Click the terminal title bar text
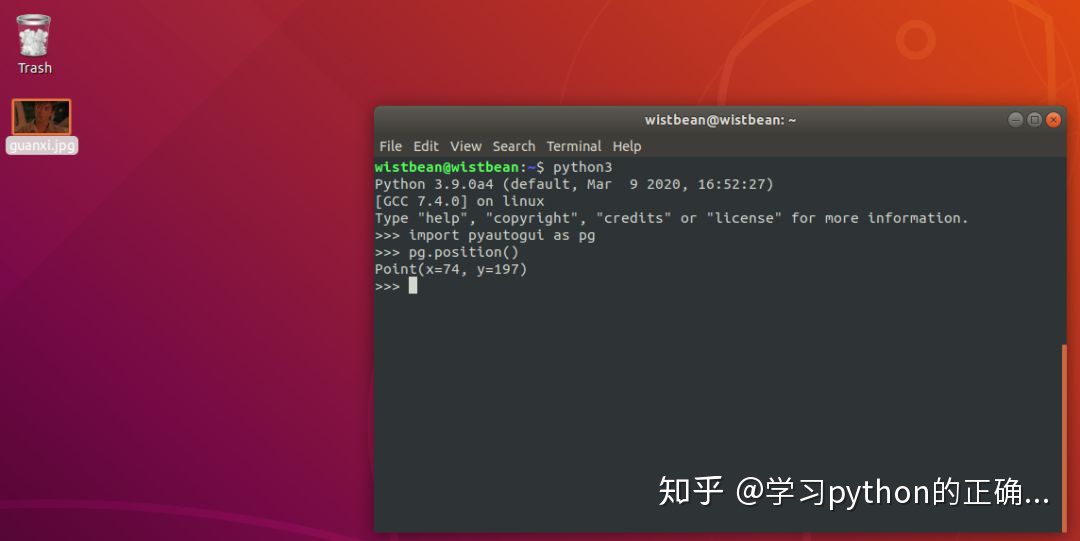 pyautogui.click(x=720, y=120)
